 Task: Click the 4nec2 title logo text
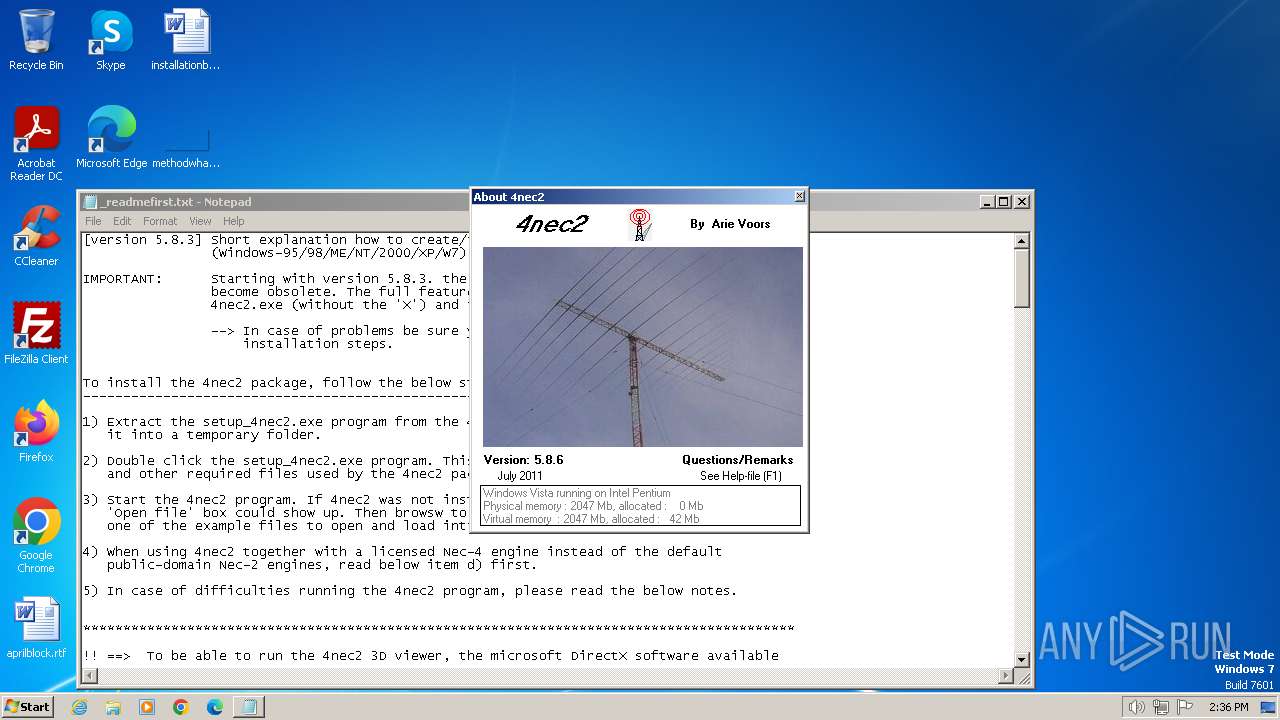coord(552,224)
